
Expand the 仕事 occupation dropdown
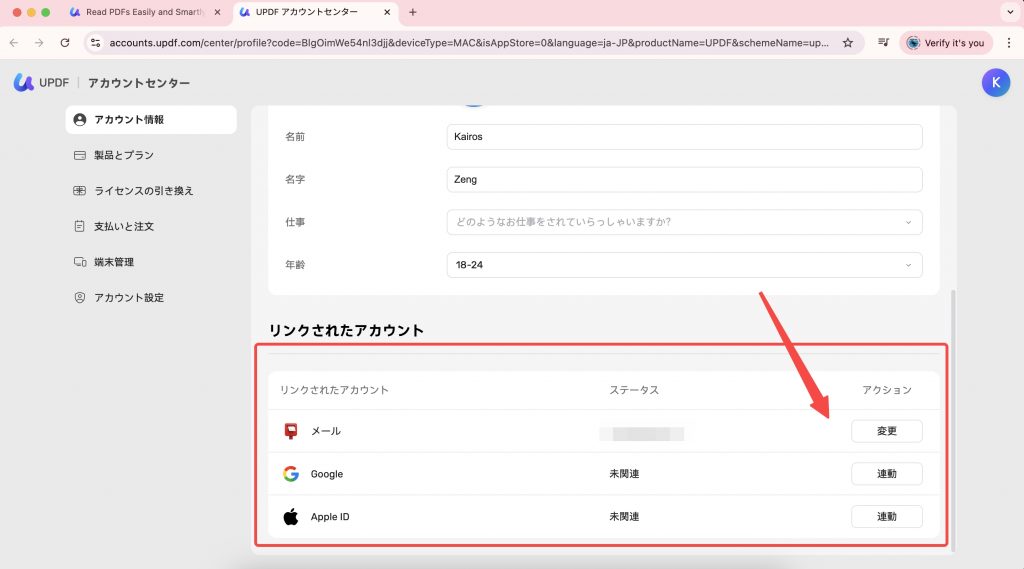click(x=684, y=222)
